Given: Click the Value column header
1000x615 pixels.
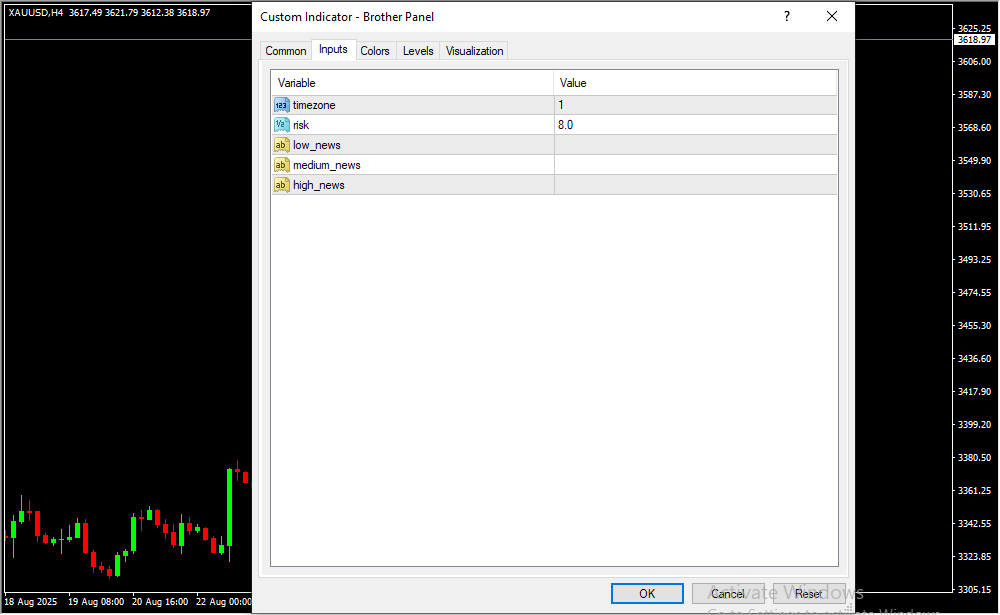Looking at the screenshot, I should click(695, 83).
